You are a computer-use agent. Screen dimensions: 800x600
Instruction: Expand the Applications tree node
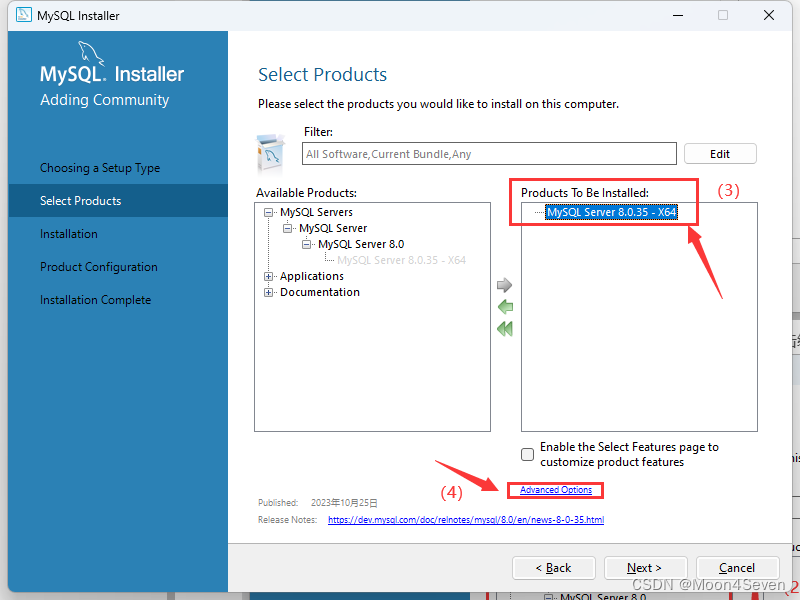click(269, 276)
